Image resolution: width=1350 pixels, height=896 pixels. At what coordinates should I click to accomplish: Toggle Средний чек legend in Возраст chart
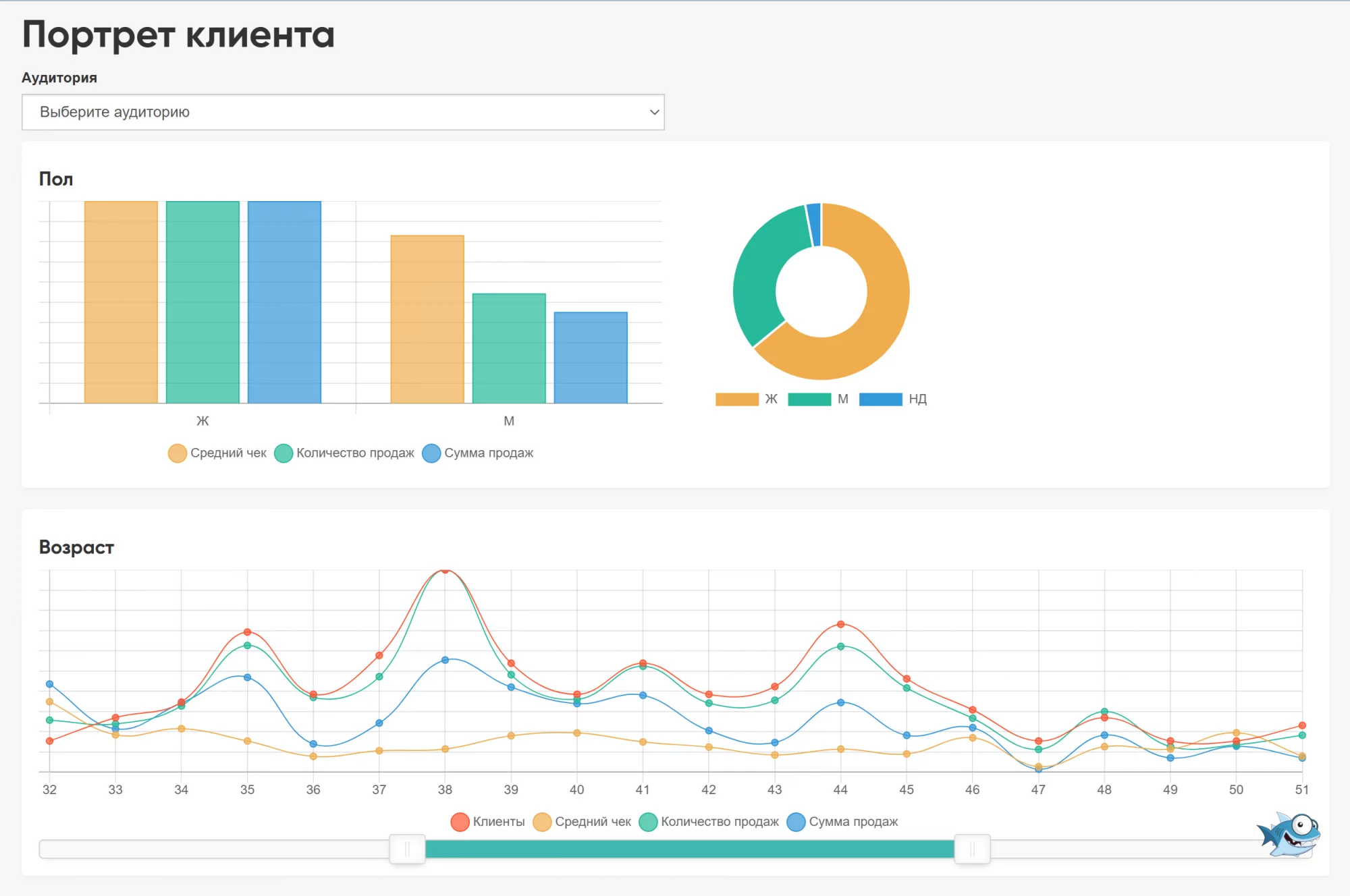tap(582, 822)
